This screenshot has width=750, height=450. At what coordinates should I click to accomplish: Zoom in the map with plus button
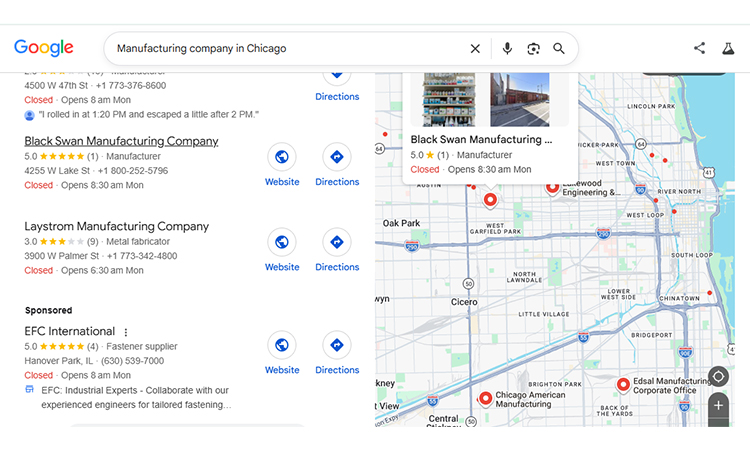click(718, 406)
